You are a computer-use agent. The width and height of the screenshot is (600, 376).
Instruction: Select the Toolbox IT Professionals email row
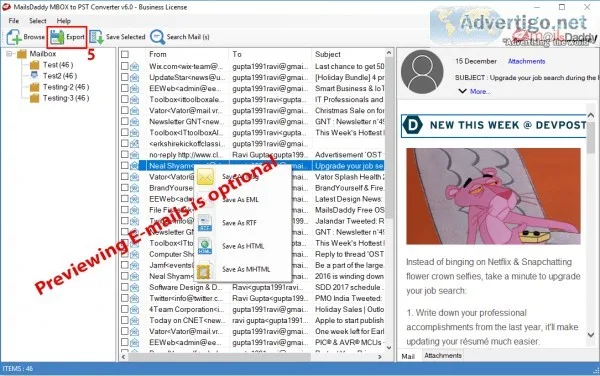[253, 99]
